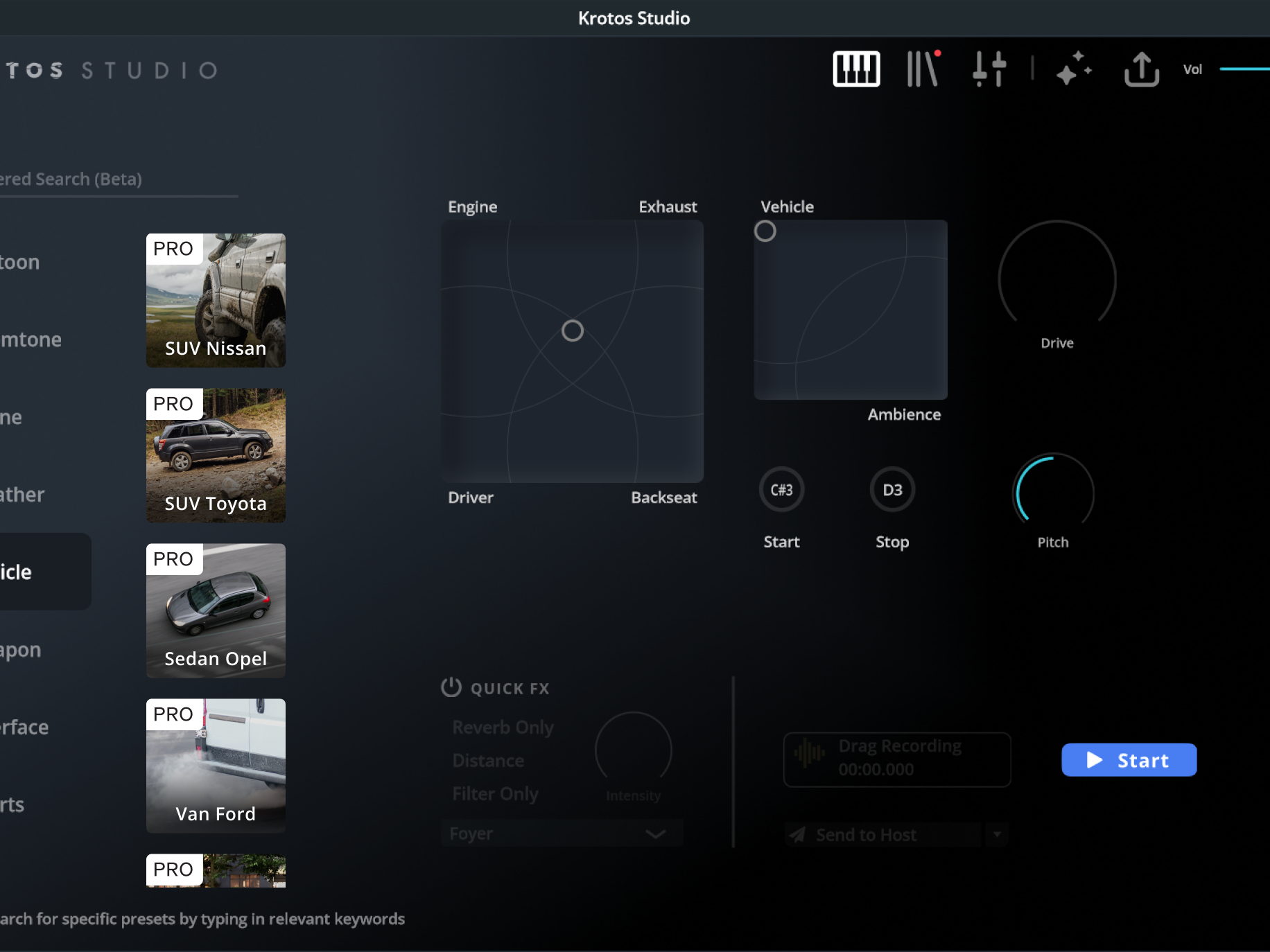Click the PRO badge on Sedan Opel
The height and width of the screenshot is (952, 1270).
[x=173, y=559]
